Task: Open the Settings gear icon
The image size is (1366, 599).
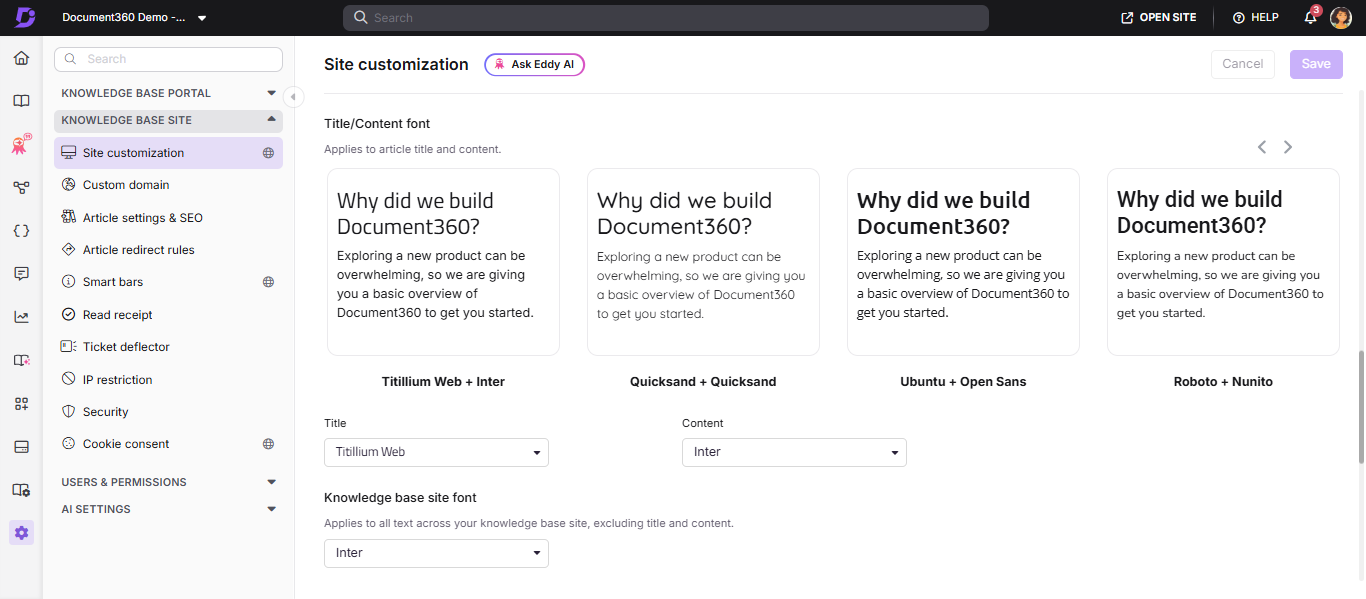Action: (21, 533)
